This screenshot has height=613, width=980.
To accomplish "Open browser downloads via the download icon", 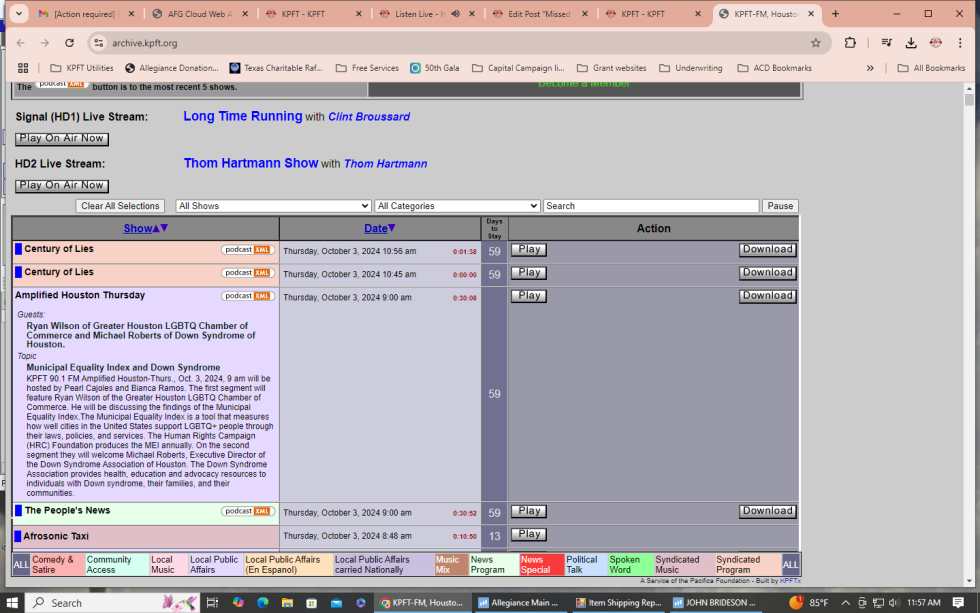I will (x=910, y=43).
